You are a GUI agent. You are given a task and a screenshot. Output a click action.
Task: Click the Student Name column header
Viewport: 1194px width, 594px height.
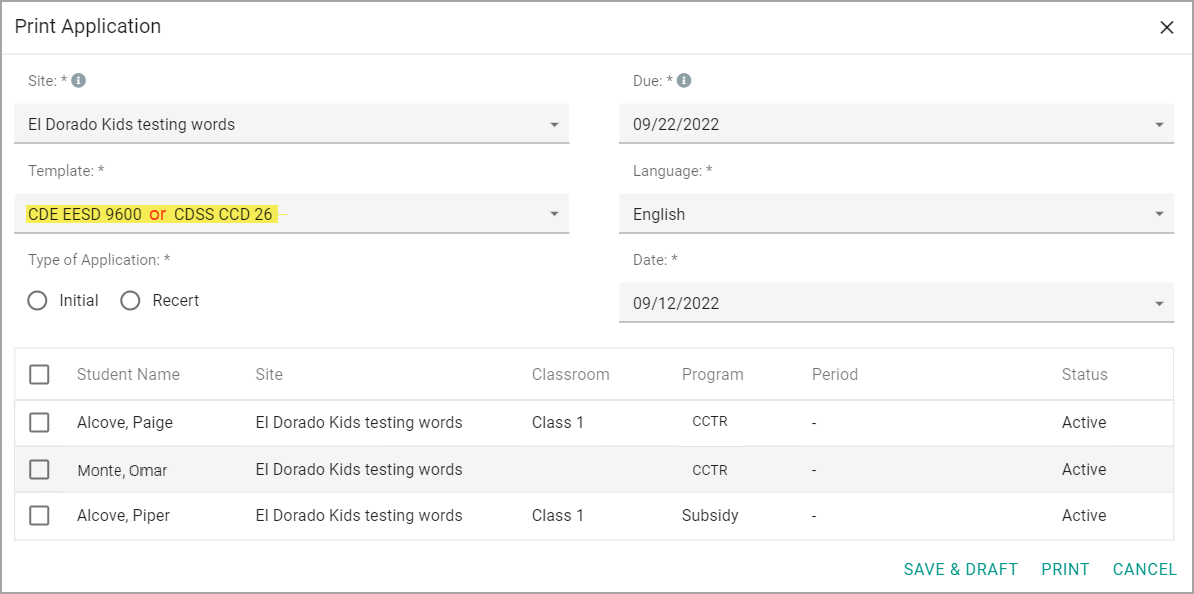coord(128,375)
